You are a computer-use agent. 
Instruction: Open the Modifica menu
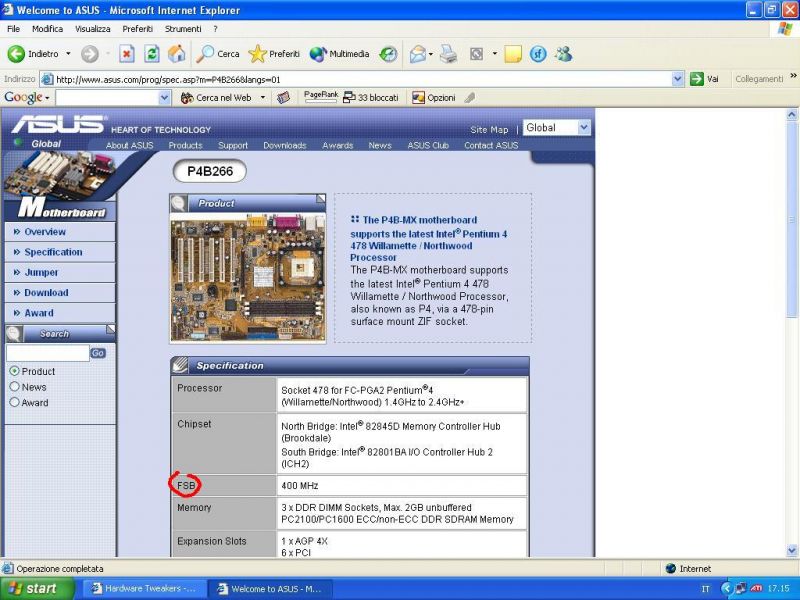[x=47, y=29]
